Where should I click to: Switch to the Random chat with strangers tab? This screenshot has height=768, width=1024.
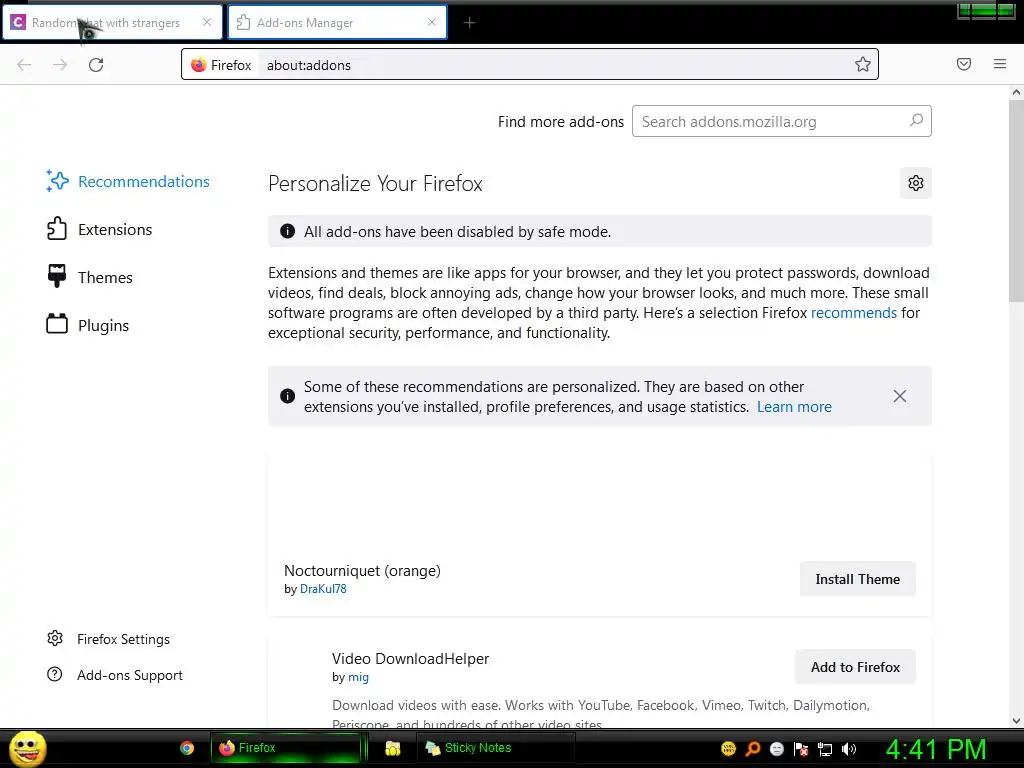tap(112, 23)
